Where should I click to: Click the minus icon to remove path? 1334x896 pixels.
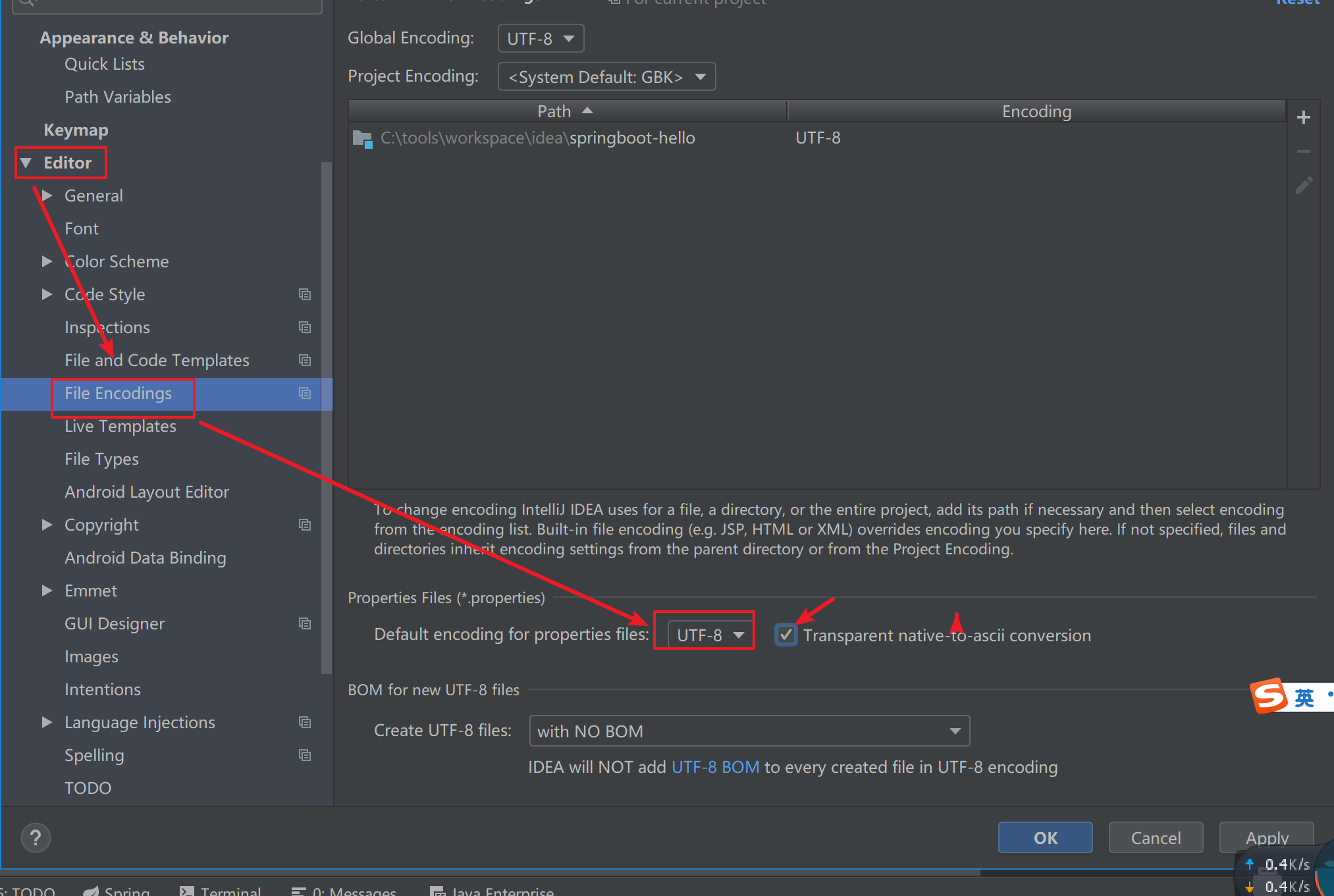coord(1303,151)
